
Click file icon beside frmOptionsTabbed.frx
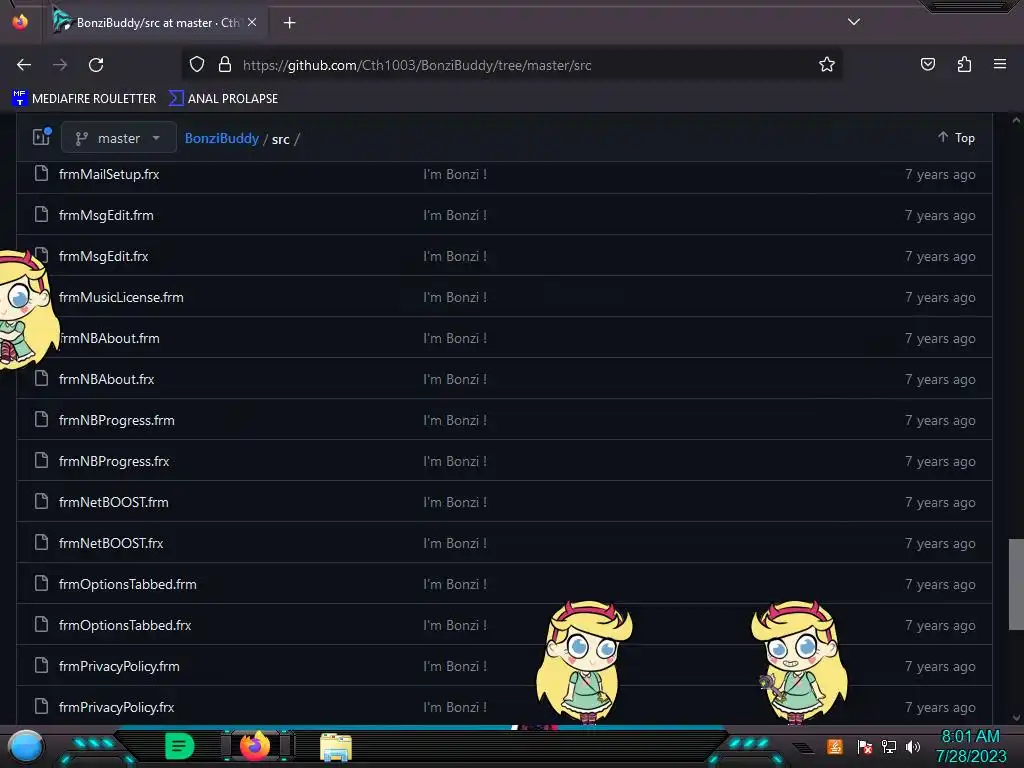click(41, 625)
